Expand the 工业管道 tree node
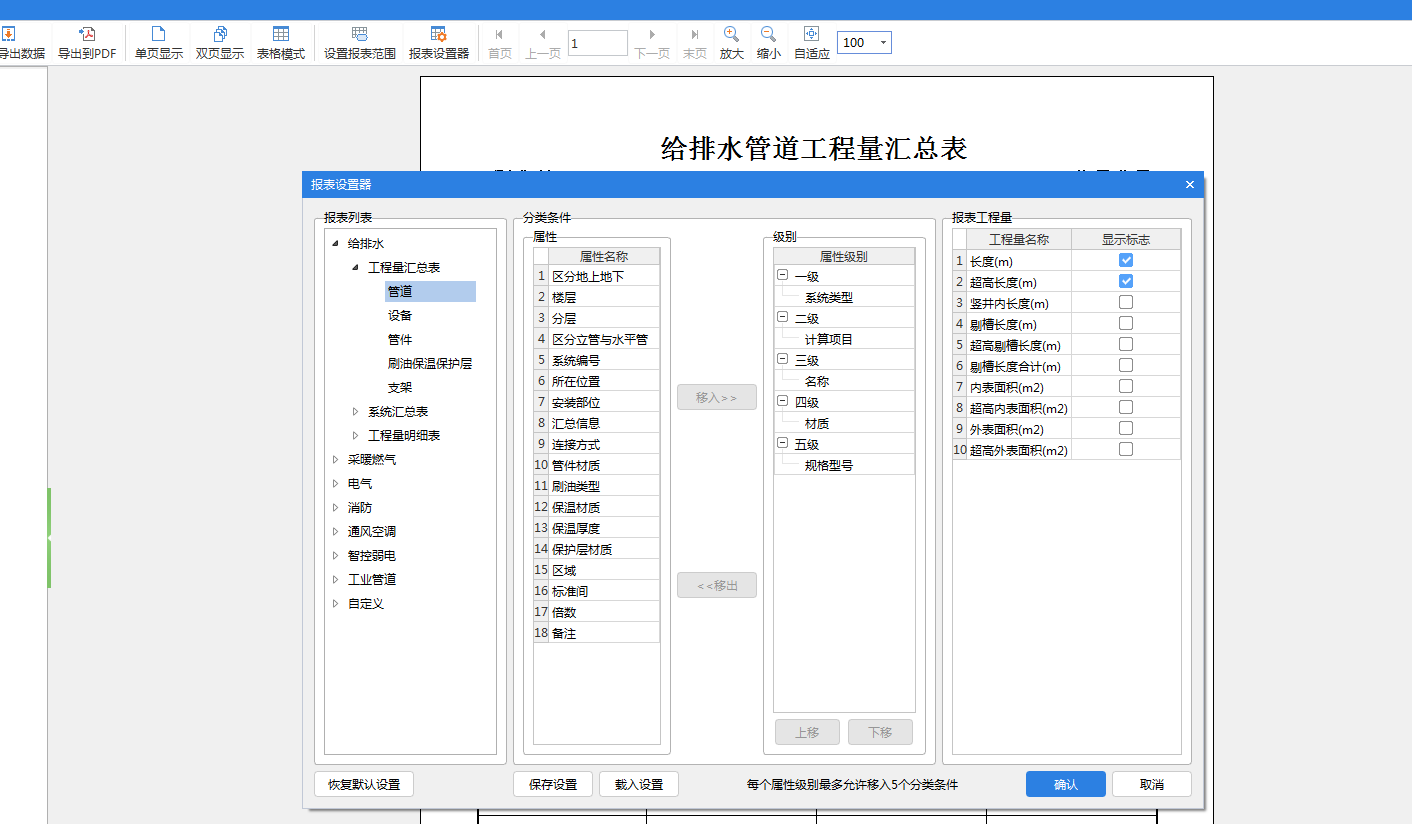The height and width of the screenshot is (824, 1412). [x=335, y=579]
